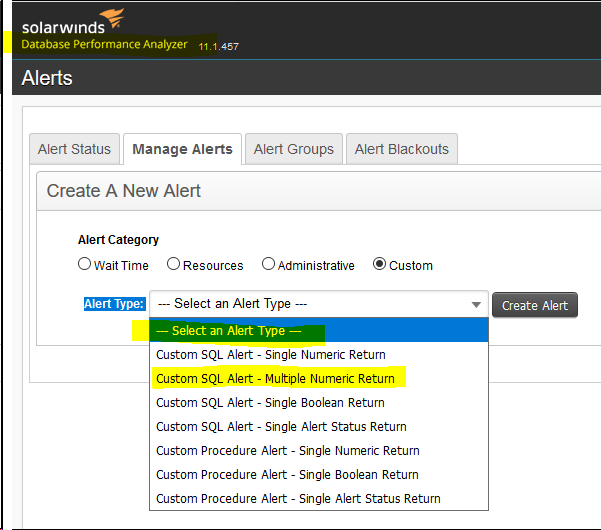Screen dimensions: 601x530
Task: Pick Custom Procedure Alert - Single Numeric Return
Action: coord(287,451)
